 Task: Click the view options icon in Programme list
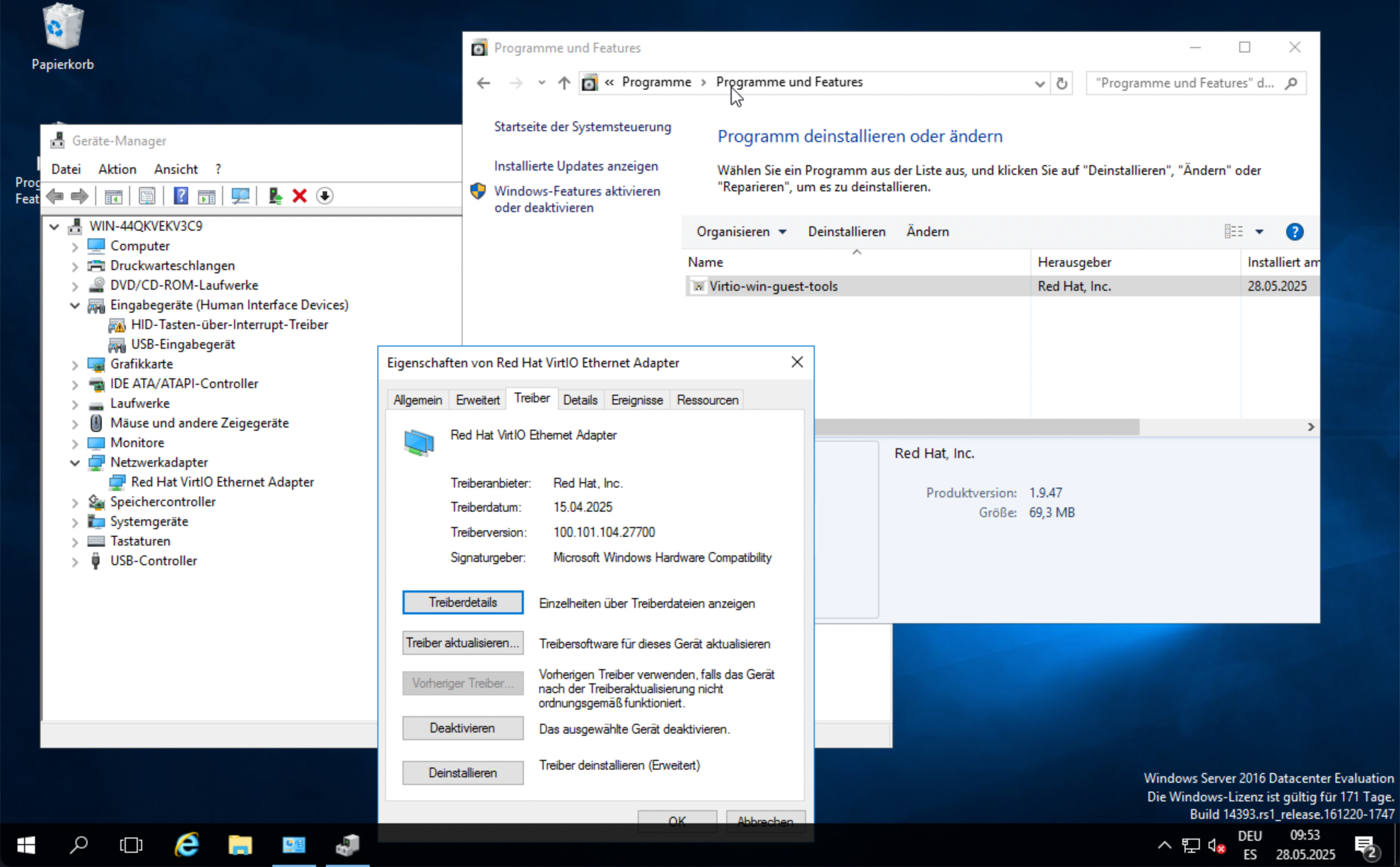point(1233,232)
